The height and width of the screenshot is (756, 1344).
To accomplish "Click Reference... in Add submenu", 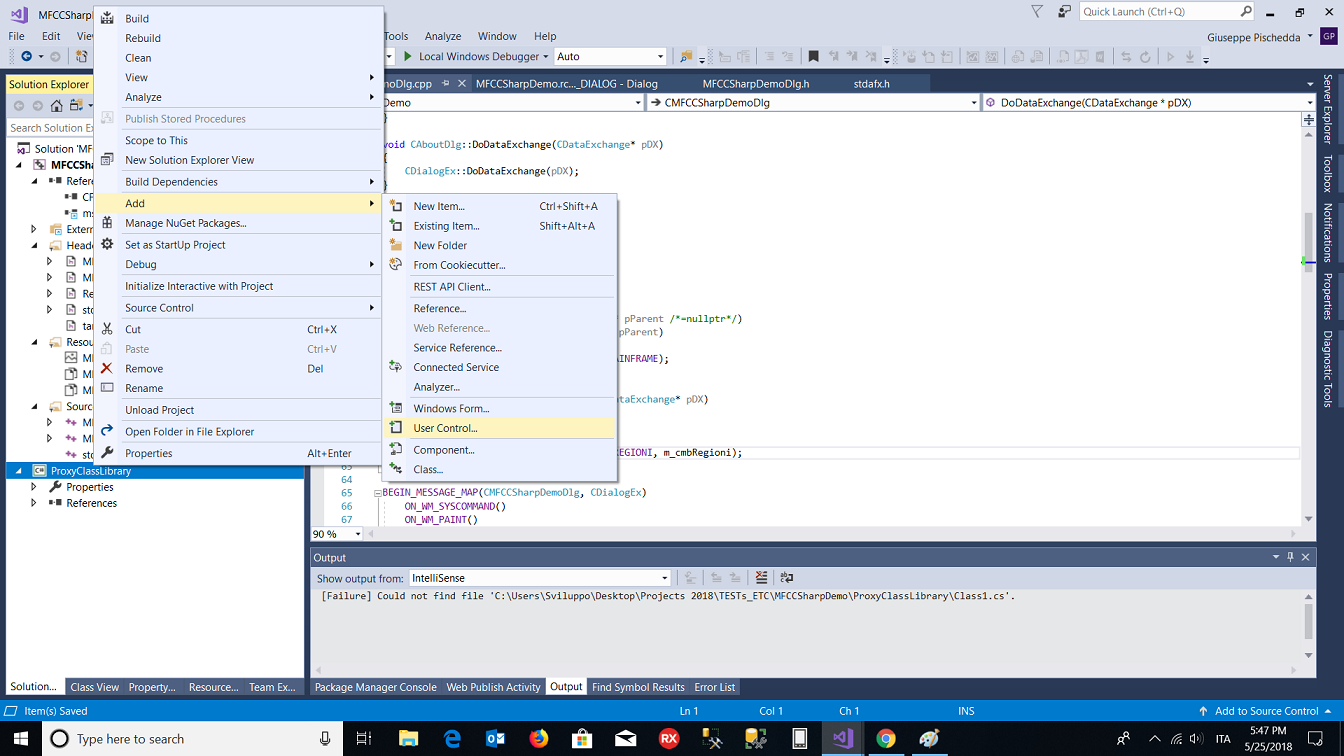I will coord(500,308).
